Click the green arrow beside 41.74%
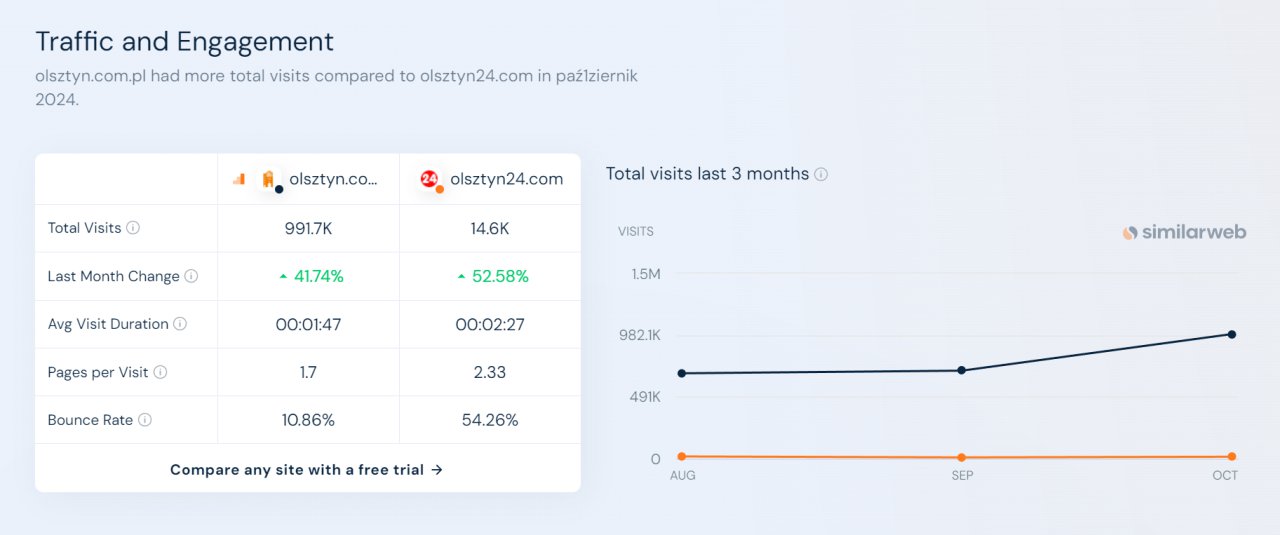The height and width of the screenshot is (535, 1280). [x=283, y=277]
